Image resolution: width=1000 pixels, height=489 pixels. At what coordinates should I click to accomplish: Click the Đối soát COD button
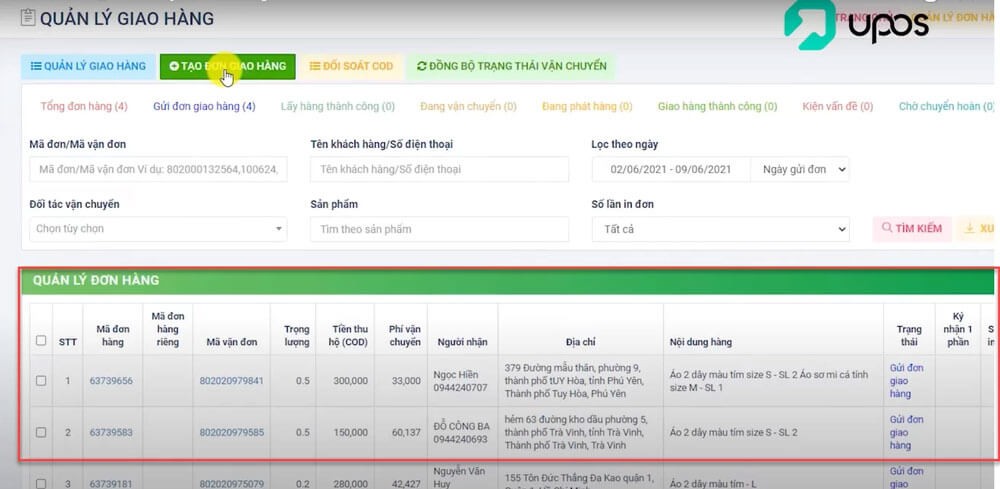coord(350,66)
